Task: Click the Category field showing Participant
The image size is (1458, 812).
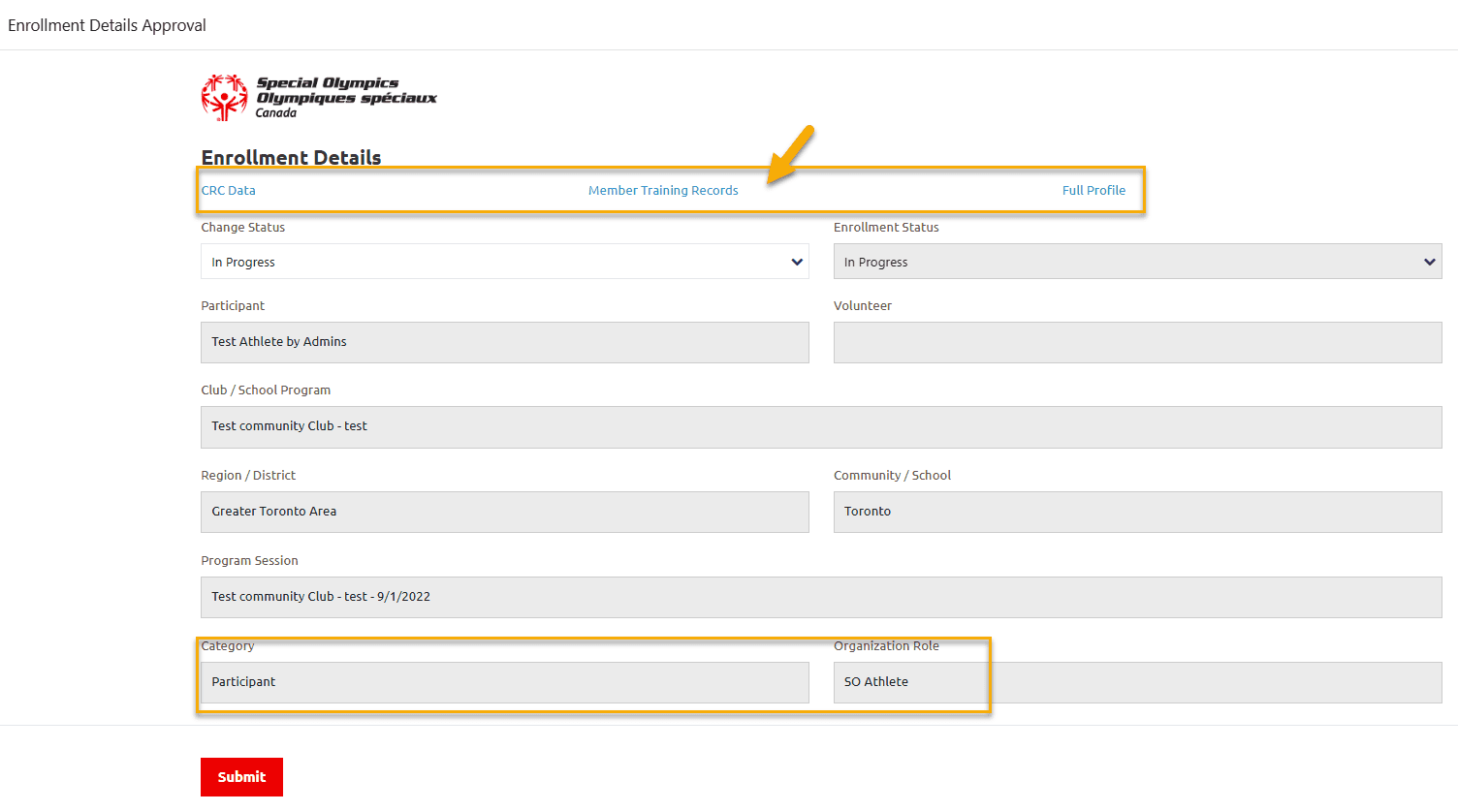Action: (x=505, y=682)
